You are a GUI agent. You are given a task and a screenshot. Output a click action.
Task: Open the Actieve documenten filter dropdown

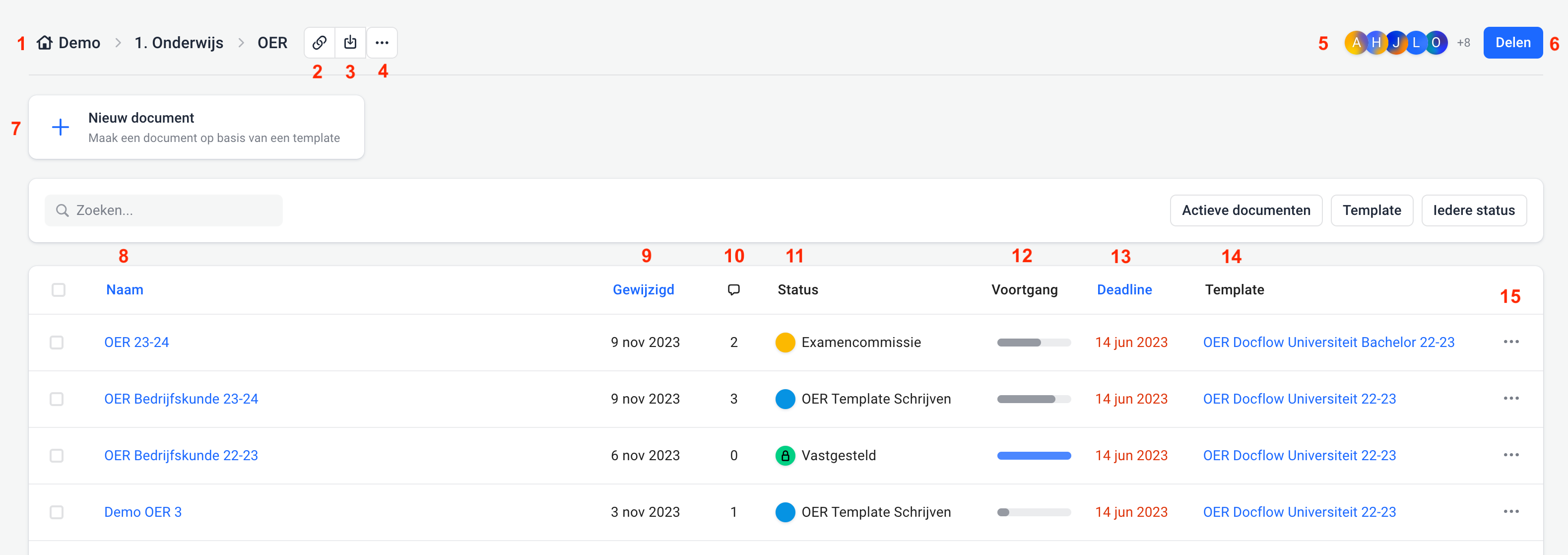tap(1245, 210)
